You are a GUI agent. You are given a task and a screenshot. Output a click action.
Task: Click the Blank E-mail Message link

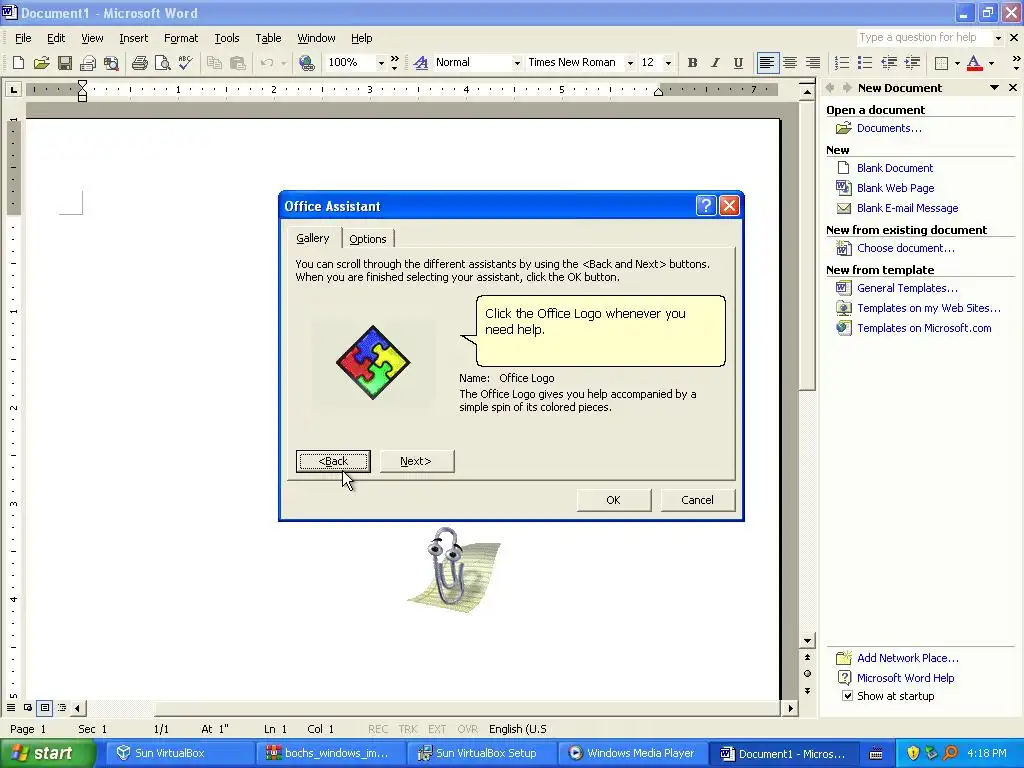pyautogui.click(x=907, y=208)
